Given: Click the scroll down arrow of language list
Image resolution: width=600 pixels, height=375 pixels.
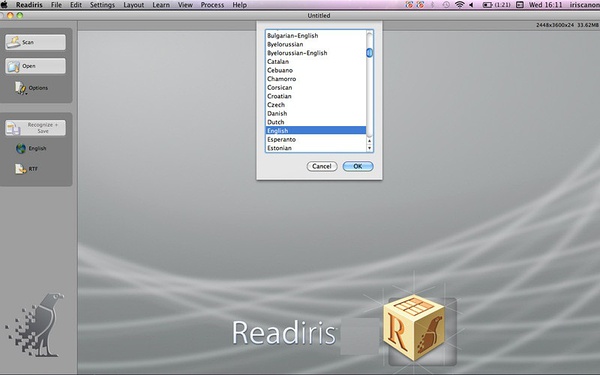Looking at the screenshot, I should [x=369, y=148].
